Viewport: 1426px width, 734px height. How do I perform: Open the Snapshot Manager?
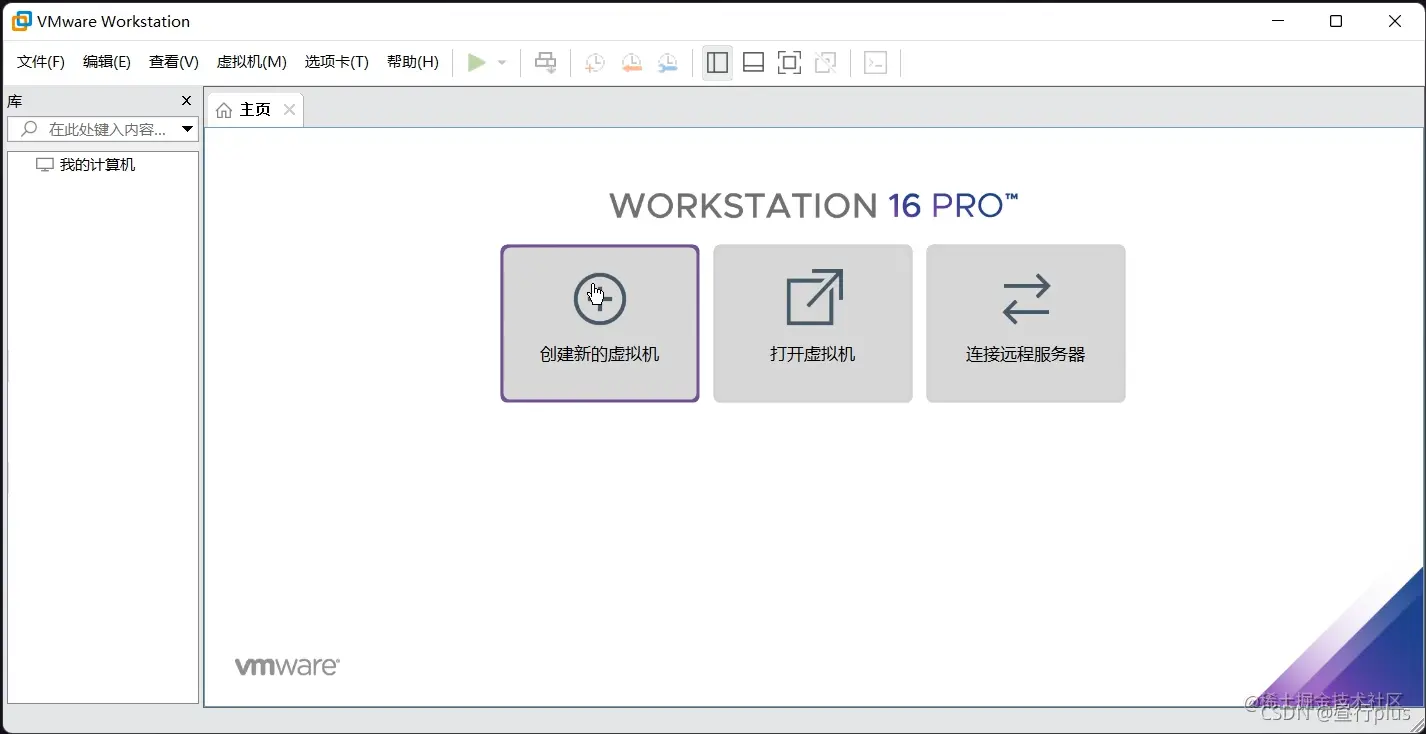pyautogui.click(x=668, y=61)
